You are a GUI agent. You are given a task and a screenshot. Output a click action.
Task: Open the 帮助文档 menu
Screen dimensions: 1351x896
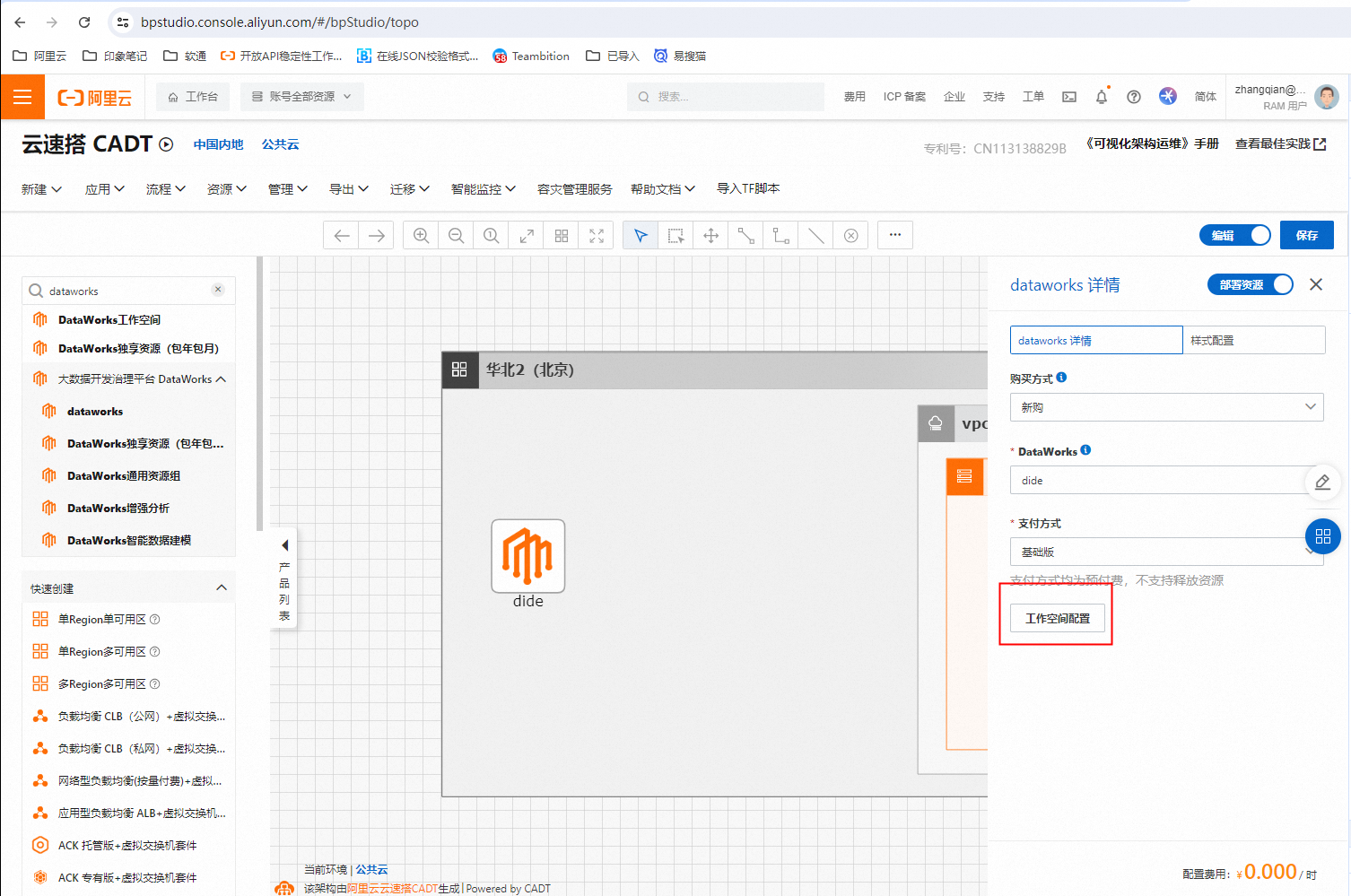[x=663, y=189]
